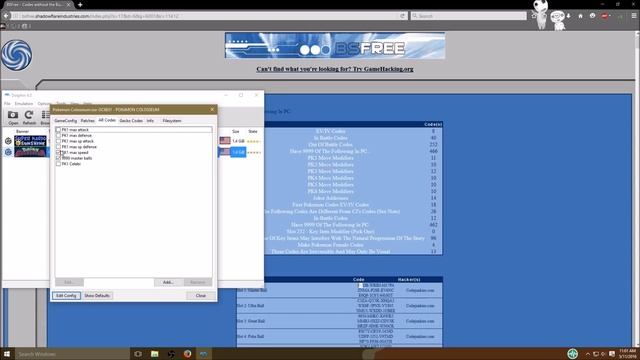The height and width of the screenshot is (360, 640).
Task: Toggle the PK1 max speed code
Action: (58, 152)
